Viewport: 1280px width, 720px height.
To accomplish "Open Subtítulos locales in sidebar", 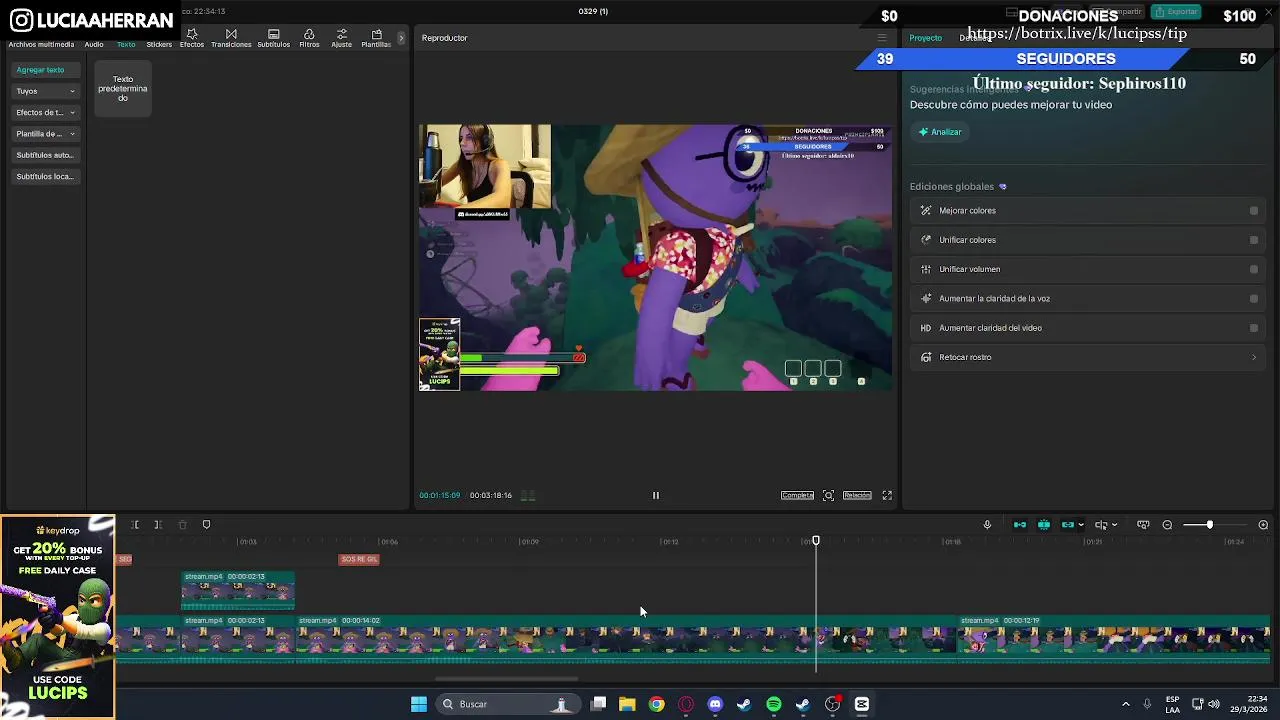I will tap(45, 177).
